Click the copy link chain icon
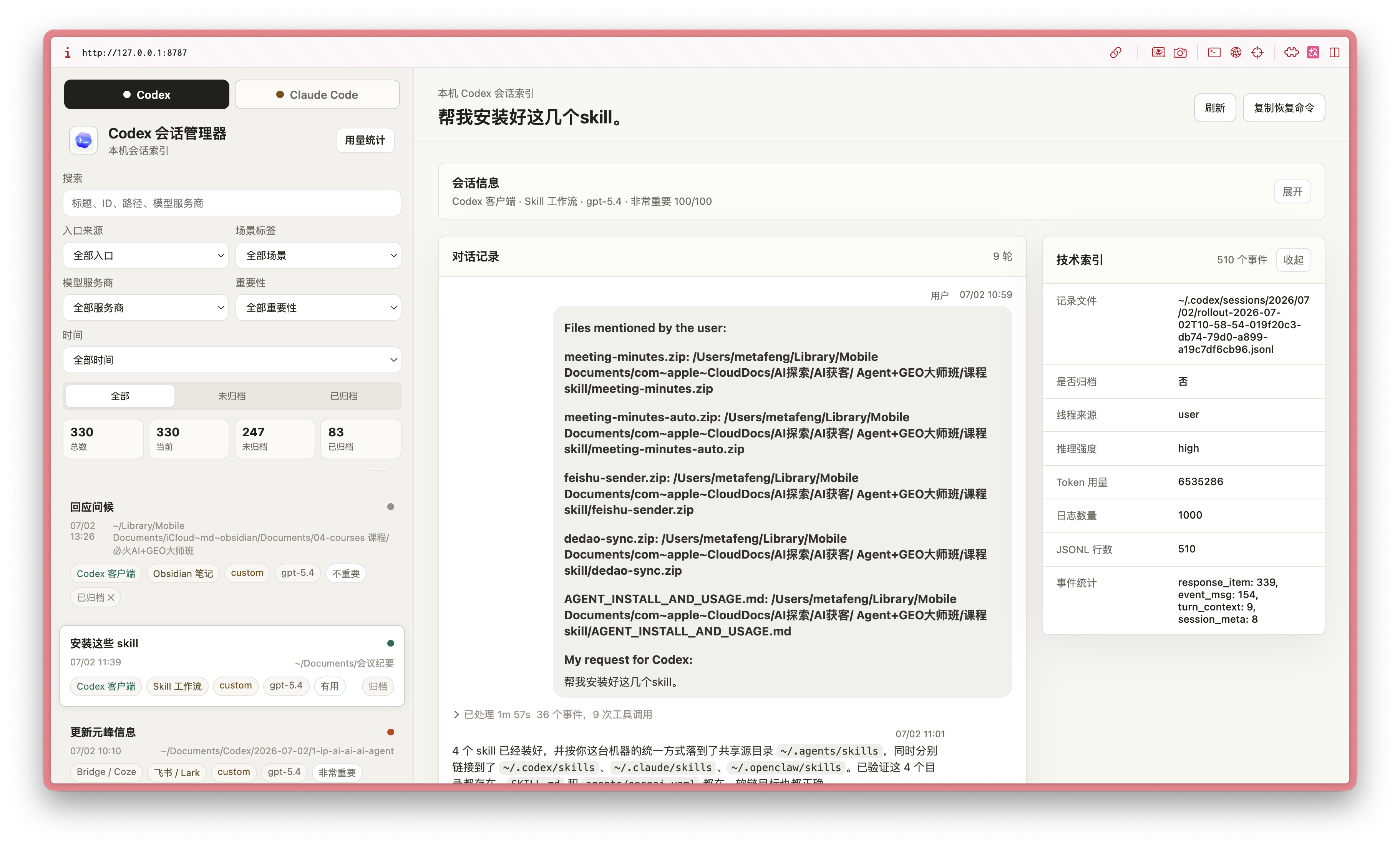 1116,53
